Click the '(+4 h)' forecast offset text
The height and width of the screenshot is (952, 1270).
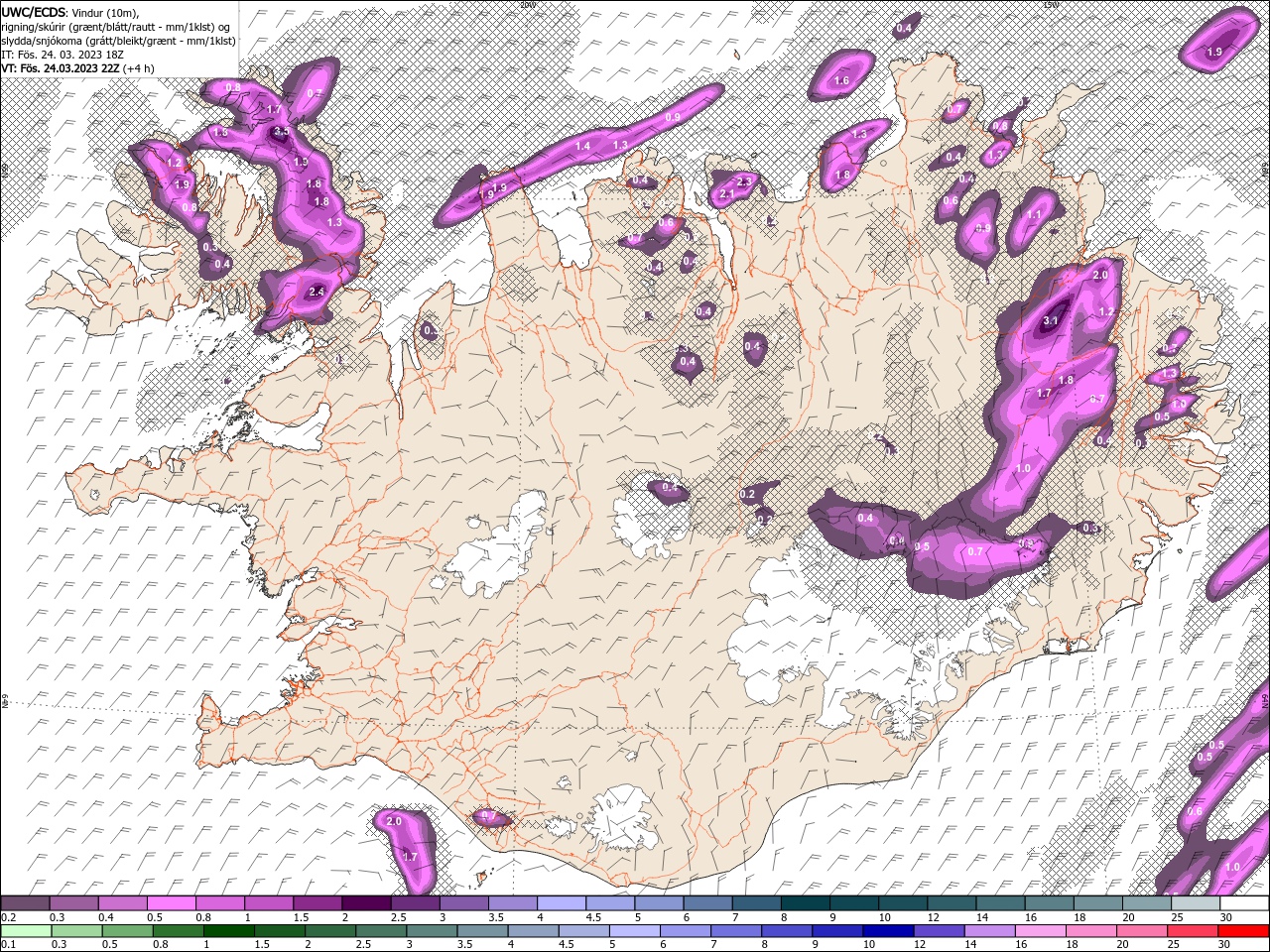click(139, 68)
